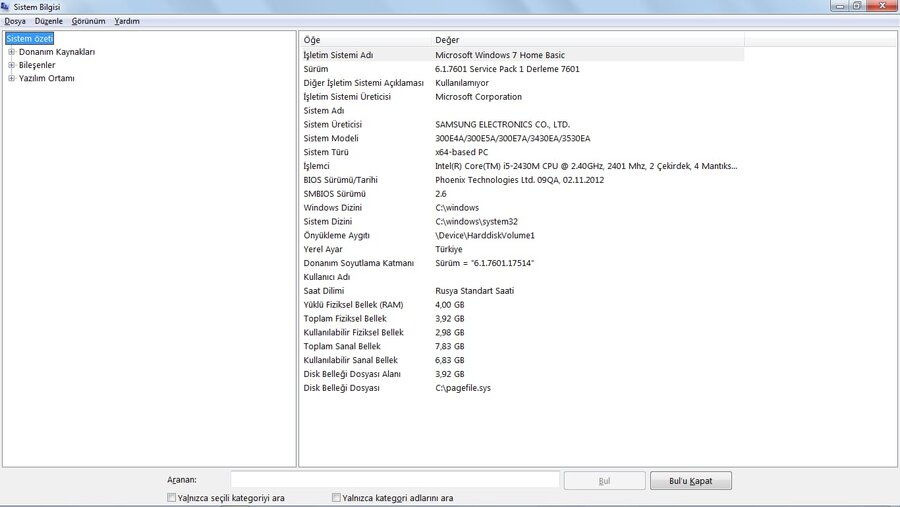Select Disk Belleği Dosyası Alanı row
This screenshot has width=900, height=507.
[x=522, y=374]
